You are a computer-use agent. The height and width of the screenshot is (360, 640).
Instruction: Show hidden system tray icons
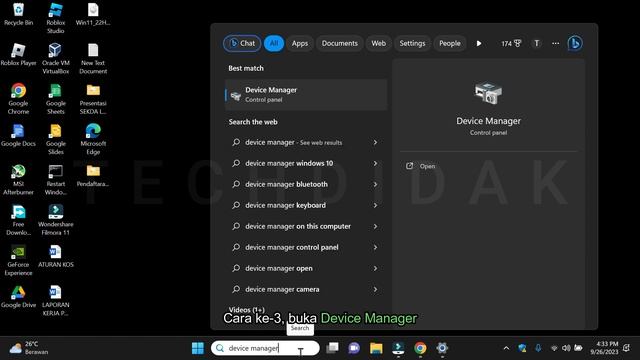[x=506, y=348]
